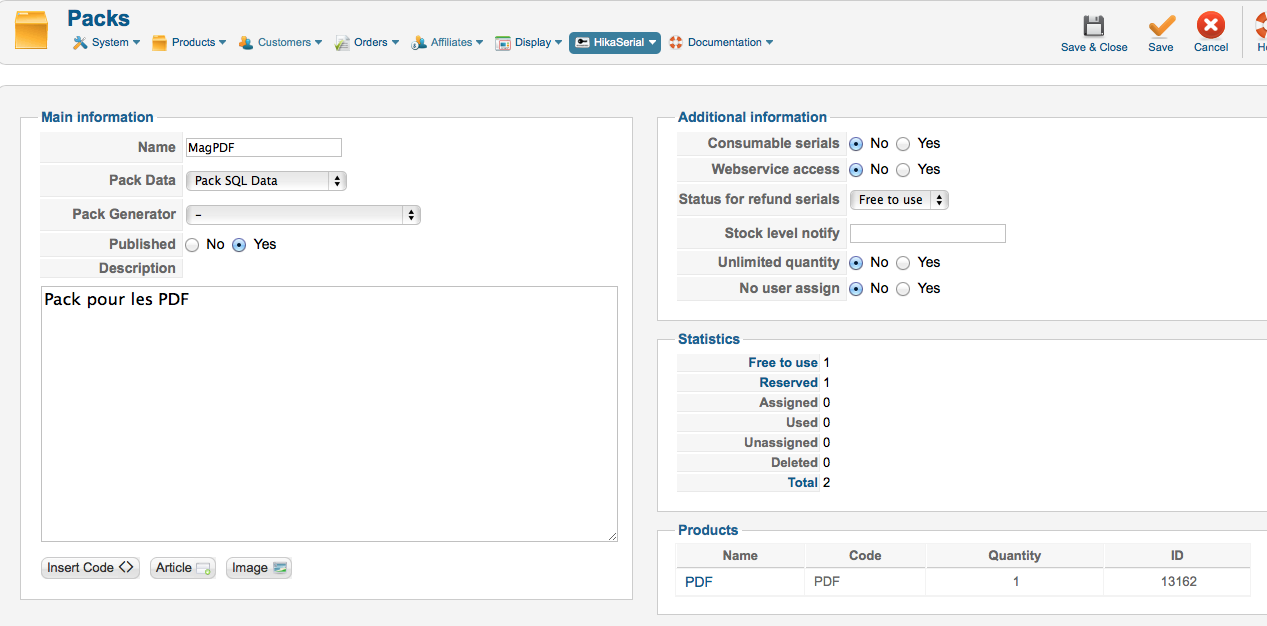Click the Save & Close floppy icon

click(x=1094, y=27)
